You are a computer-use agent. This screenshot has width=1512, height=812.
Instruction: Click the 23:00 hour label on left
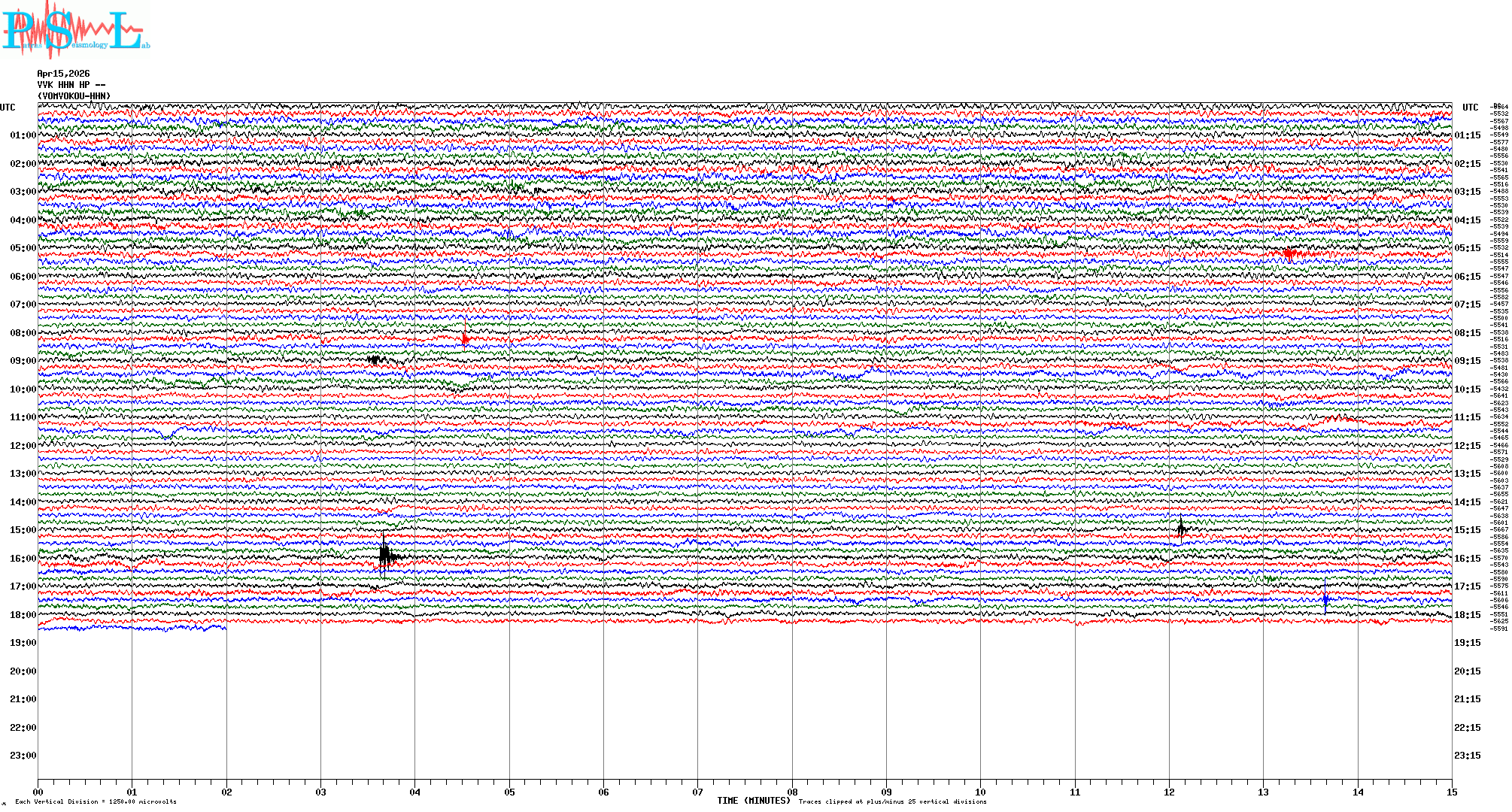pyautogui.click(x=23, y=756)
